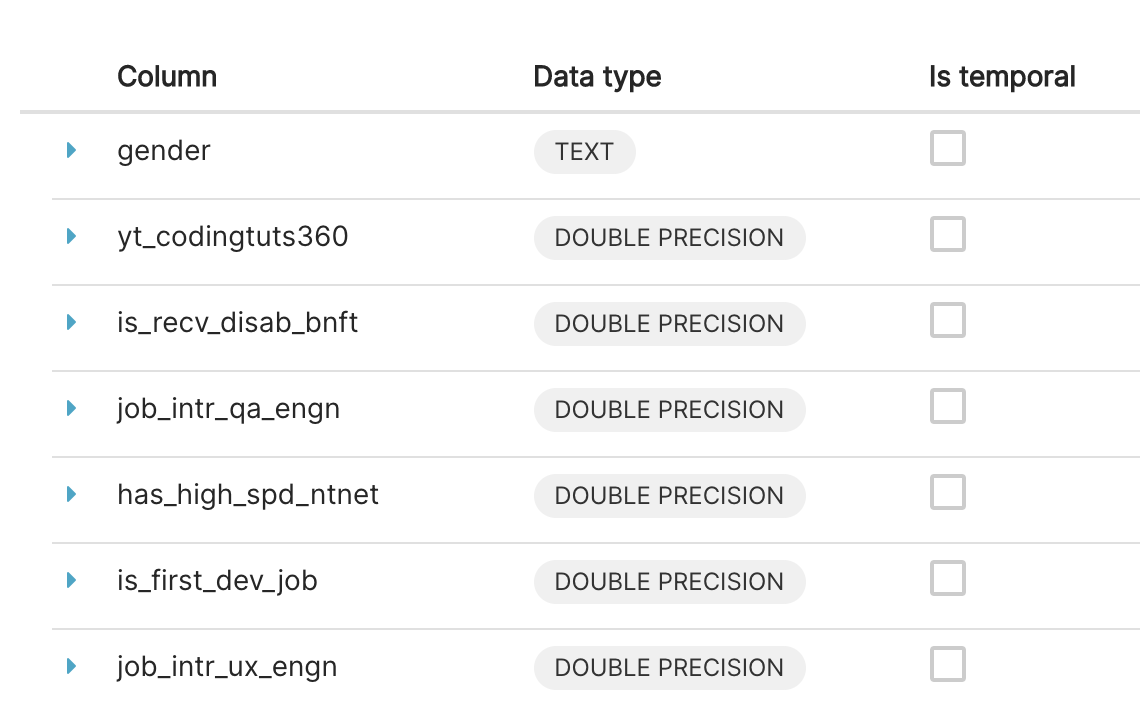Click the TEXT data type badge
The height and width of the screenshot is (710, 1140).
pyautogui.click(x=584, y=152)
